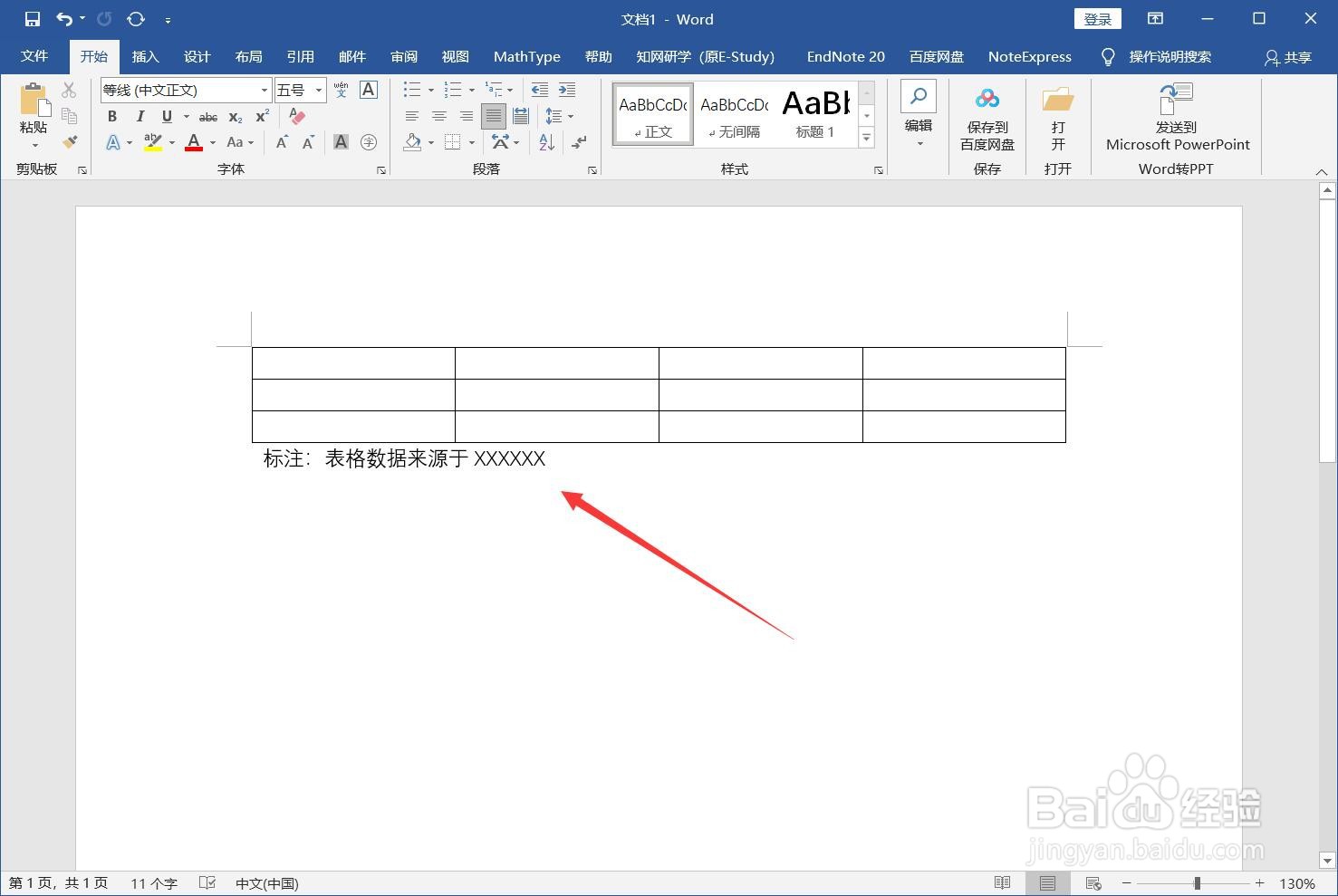Switch to the 引用 tab
This screenshot has height=896, width=1338.
click(x=300, y=56)
